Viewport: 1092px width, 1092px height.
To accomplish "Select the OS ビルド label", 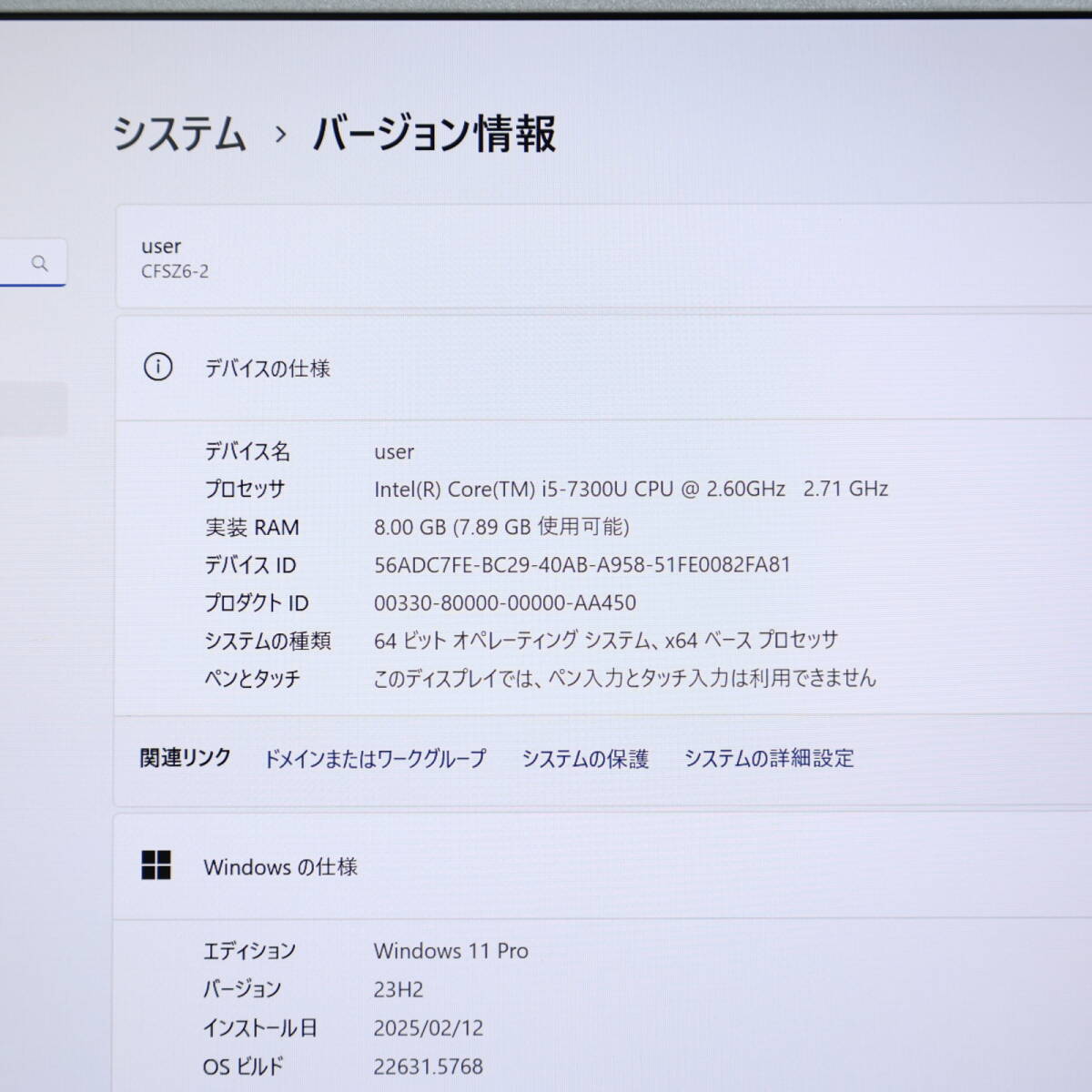I will 243,1067.
